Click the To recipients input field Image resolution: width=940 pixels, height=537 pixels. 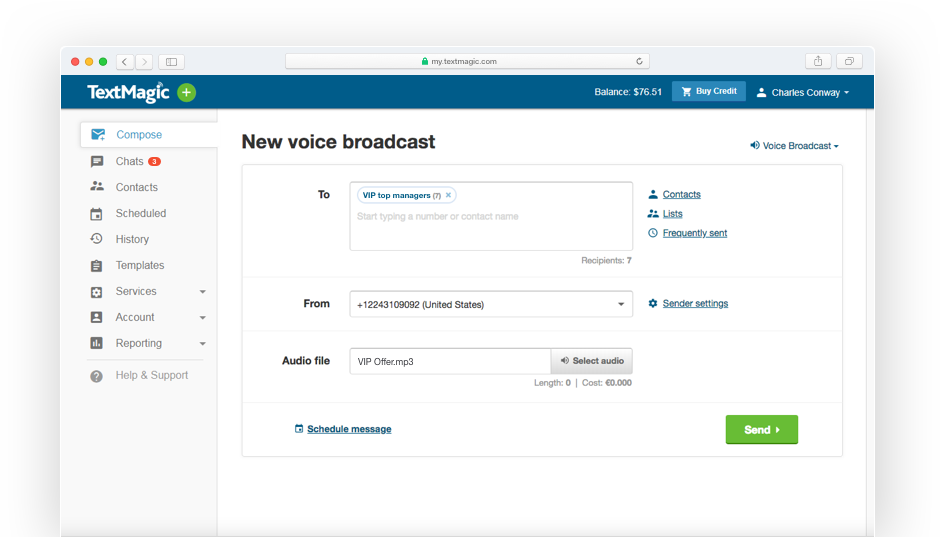491,216
